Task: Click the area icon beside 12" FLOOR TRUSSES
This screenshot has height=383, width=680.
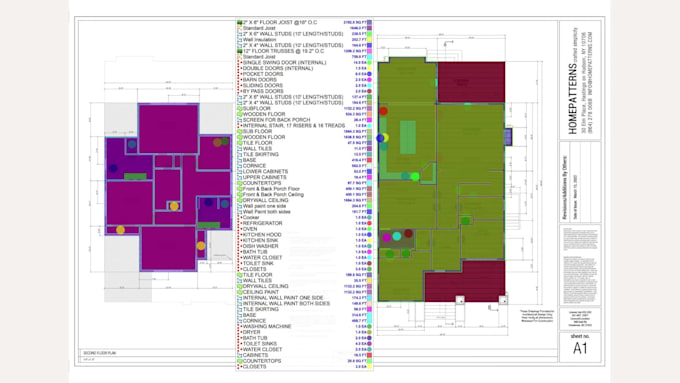Action: click(239, 51)
